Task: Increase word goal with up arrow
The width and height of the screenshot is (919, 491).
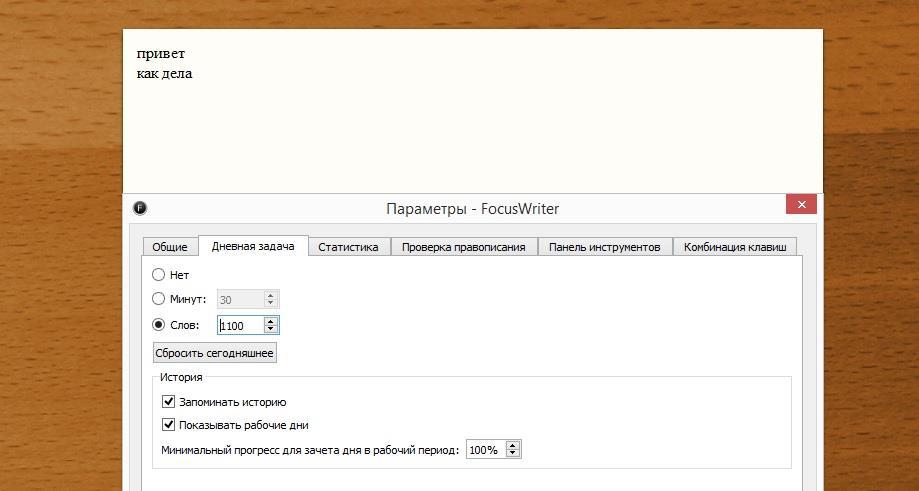Action: tap(270, 321)
